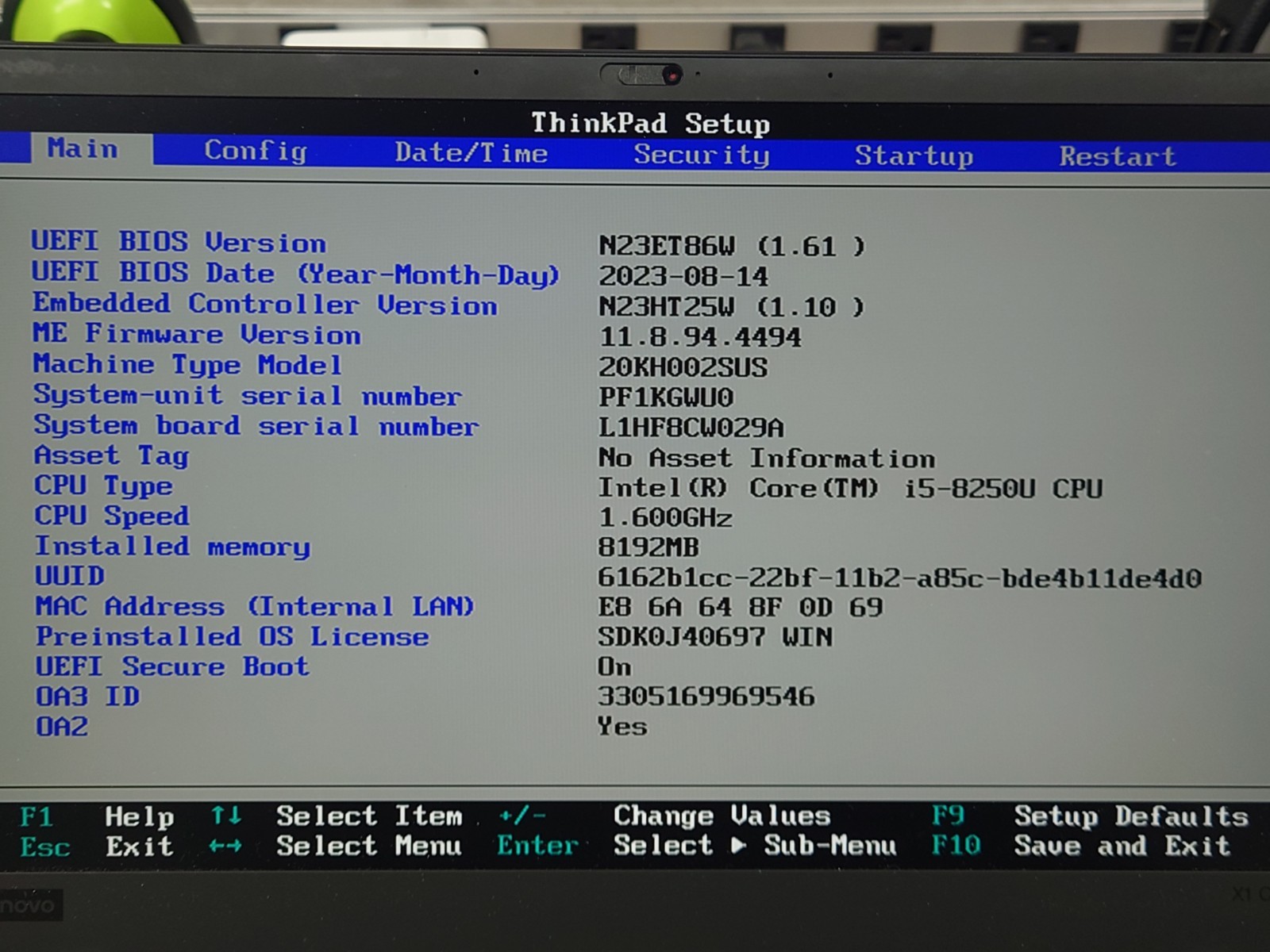
Task: Select the UEFI BIOS Version label
Action: click(179, 242)
